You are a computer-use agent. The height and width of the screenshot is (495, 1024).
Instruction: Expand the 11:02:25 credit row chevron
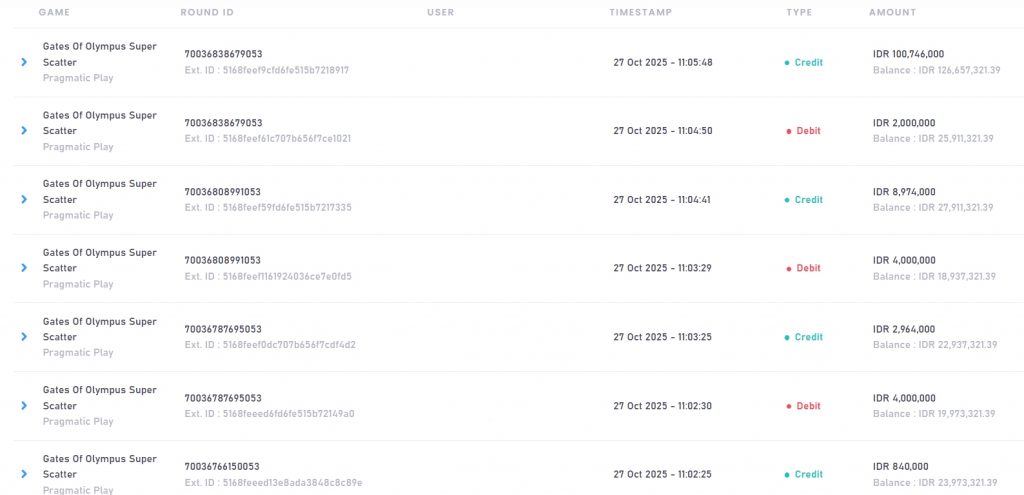(24, 474)
